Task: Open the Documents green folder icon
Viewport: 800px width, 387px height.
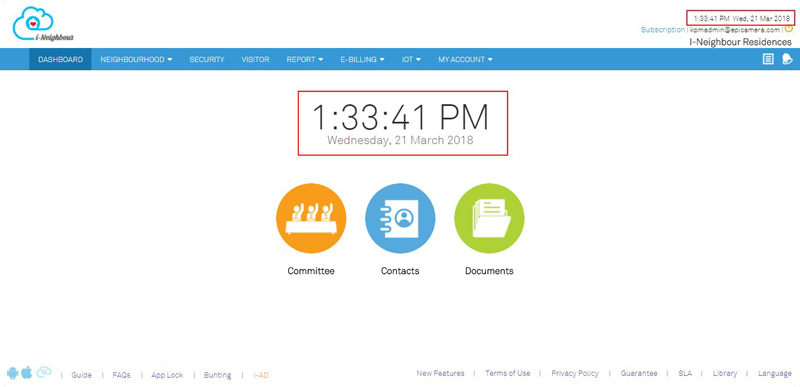Action: point(489,218)
